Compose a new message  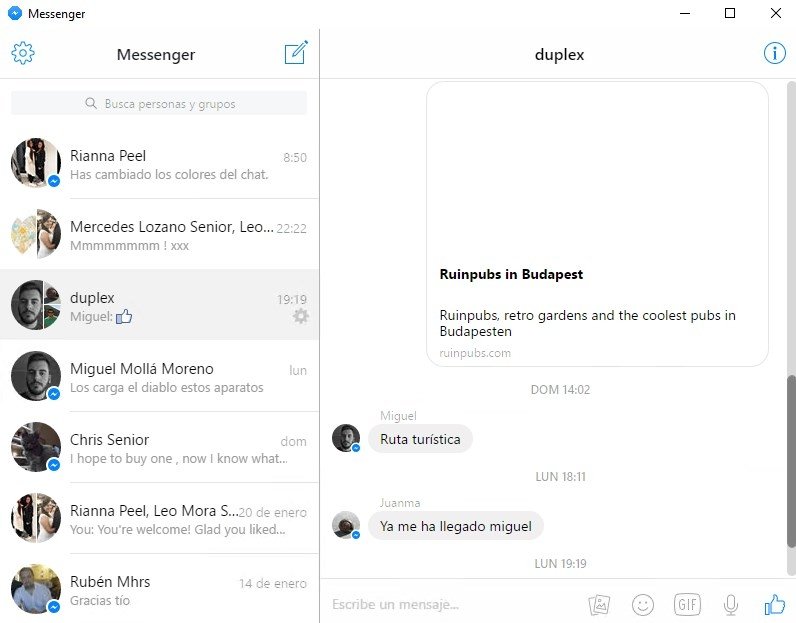(x=296, y=52)
